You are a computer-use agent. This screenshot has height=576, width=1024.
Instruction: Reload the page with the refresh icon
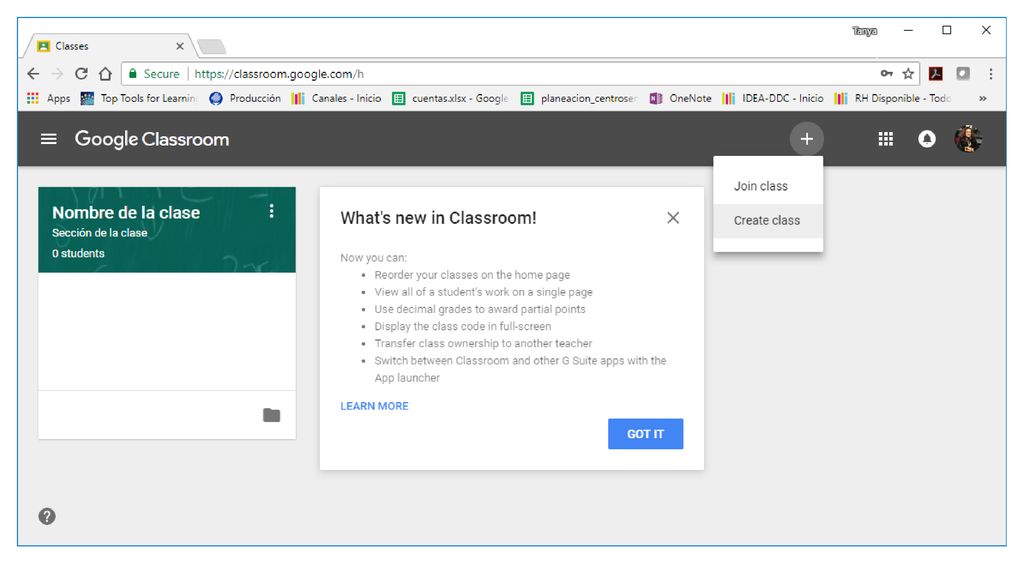point(81,74)
